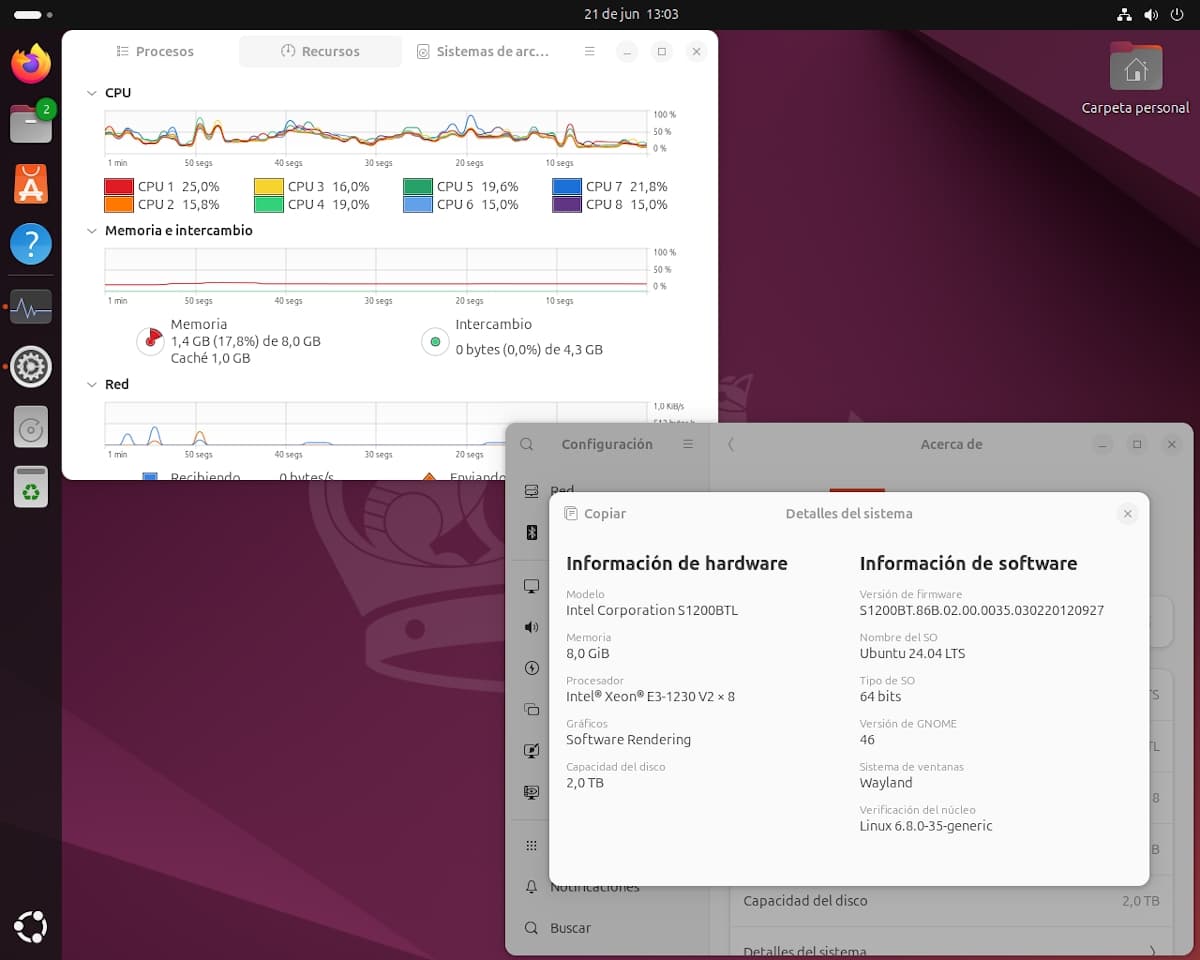The image size is (1200, 960).
Task: Change the CPU 7 blue color swatch
Action: pos(567,186)
